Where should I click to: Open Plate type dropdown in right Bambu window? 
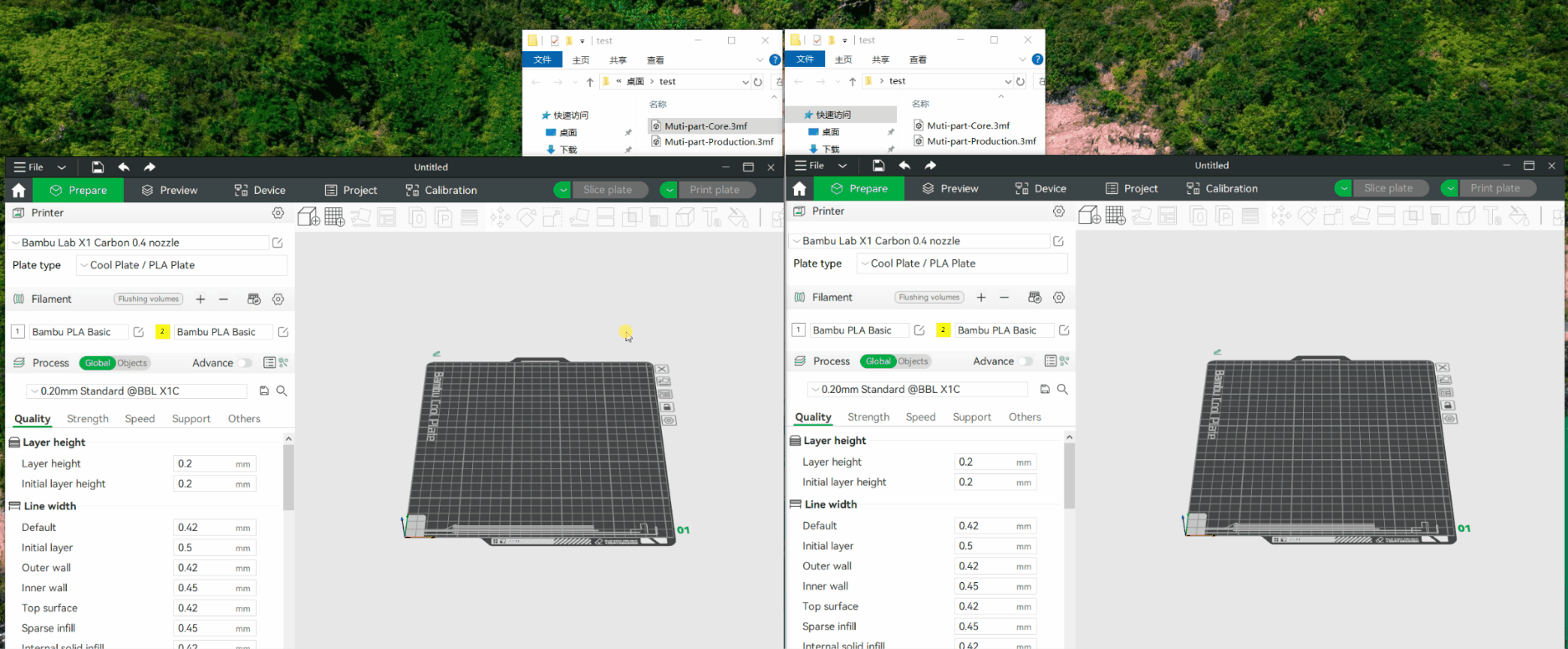click(x=962, y=263)
